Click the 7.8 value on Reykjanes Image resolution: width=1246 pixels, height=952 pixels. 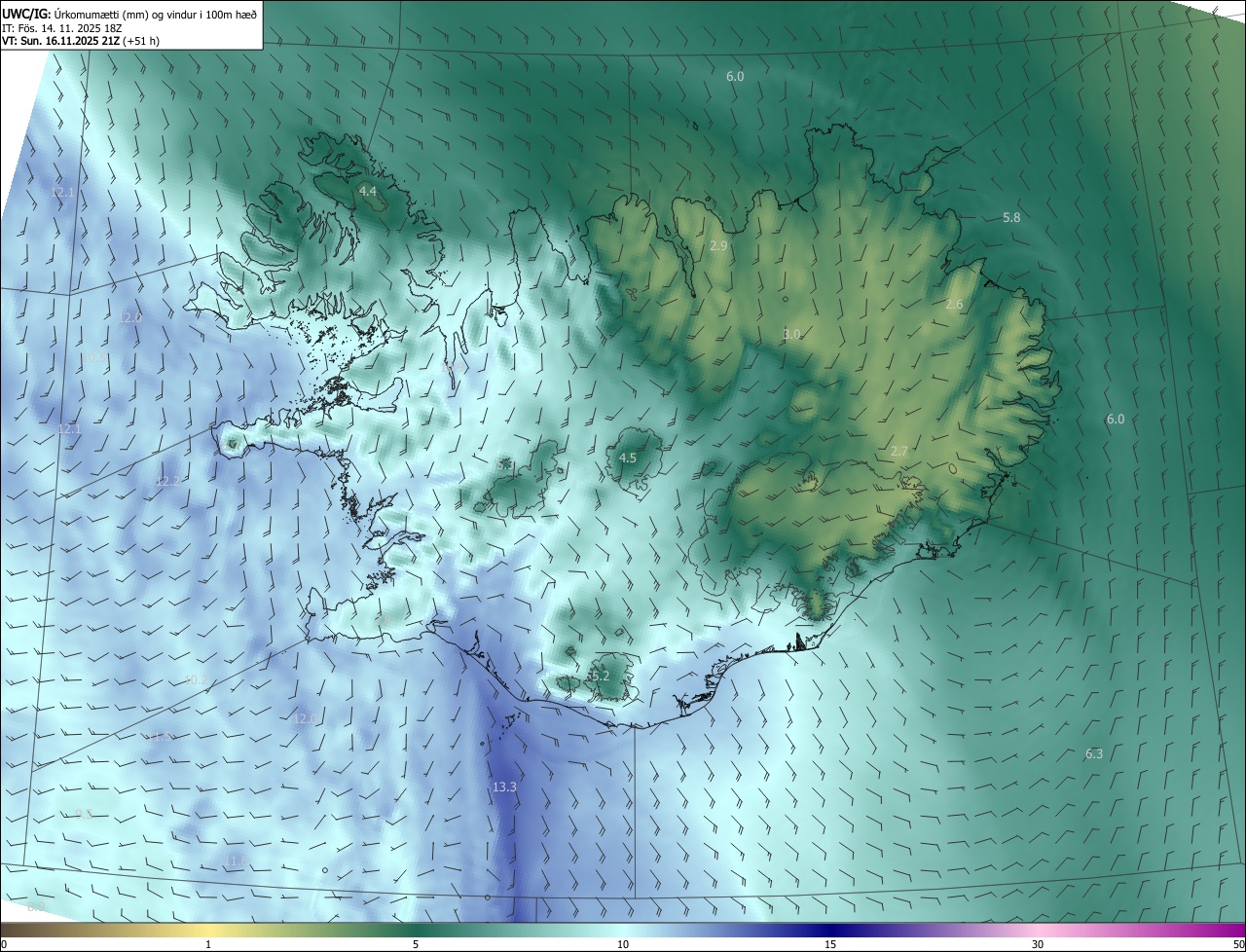pos(383,619)
